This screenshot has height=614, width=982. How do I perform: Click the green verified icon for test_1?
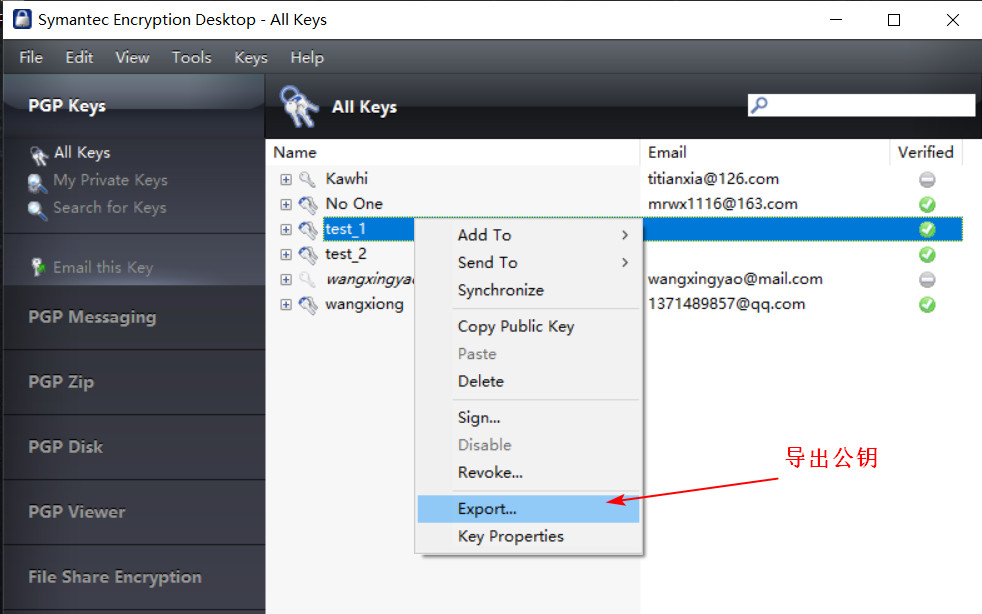click(x=927, y=229)
